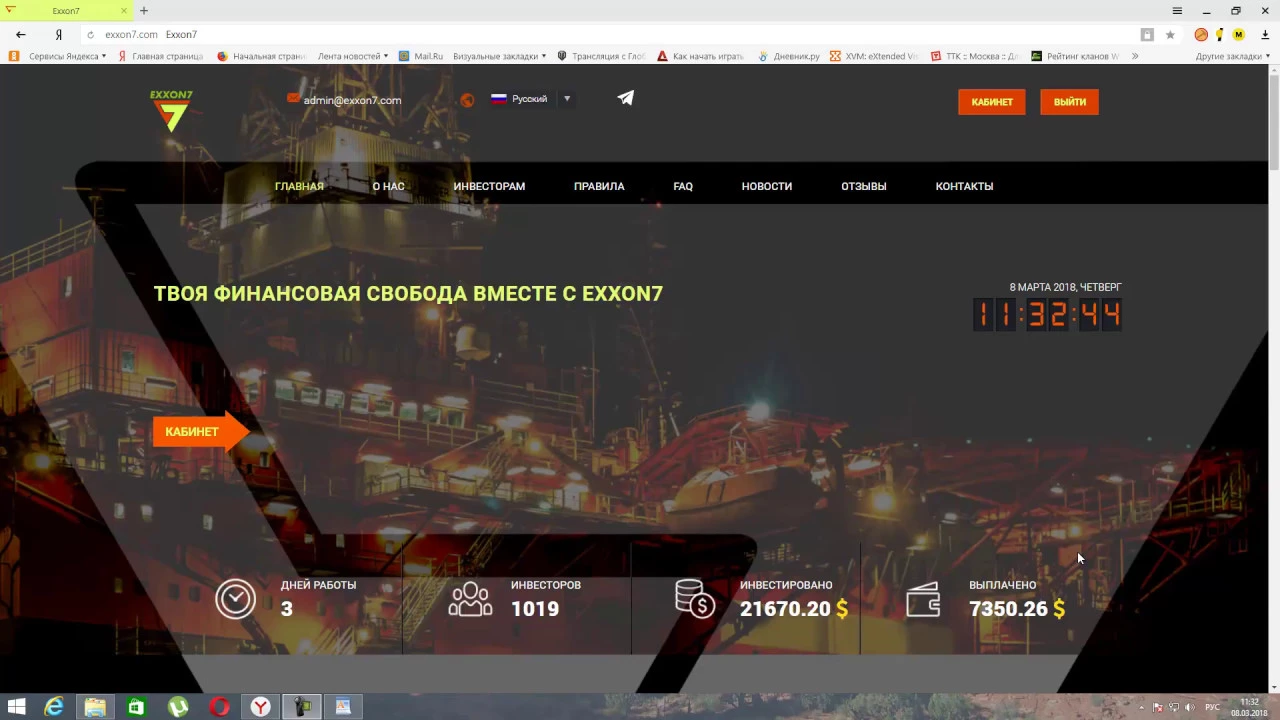This screenshot has width=1280, height=720.
Task: Open the Как начать играть bookmark
Action: 700,56
